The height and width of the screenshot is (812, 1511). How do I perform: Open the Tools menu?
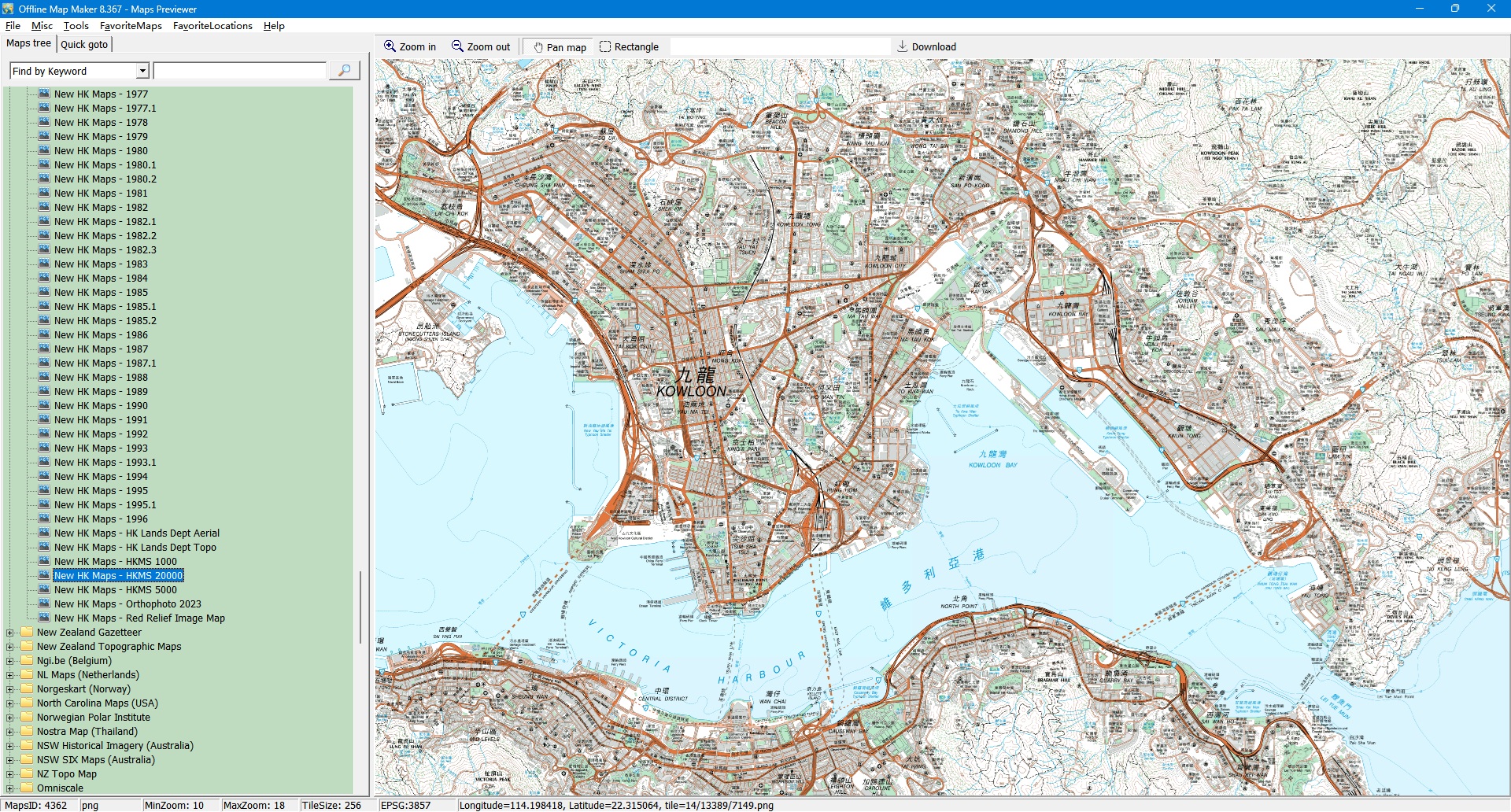pyautogui.click(x=76, y=26)
